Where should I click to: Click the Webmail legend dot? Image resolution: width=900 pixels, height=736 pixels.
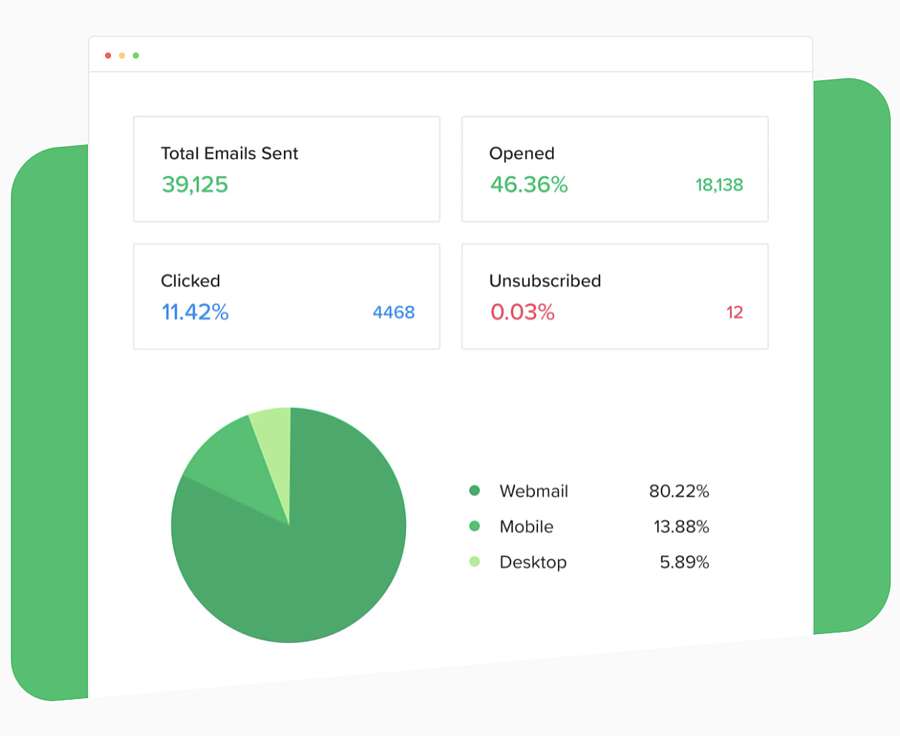(x=474, y=491)
